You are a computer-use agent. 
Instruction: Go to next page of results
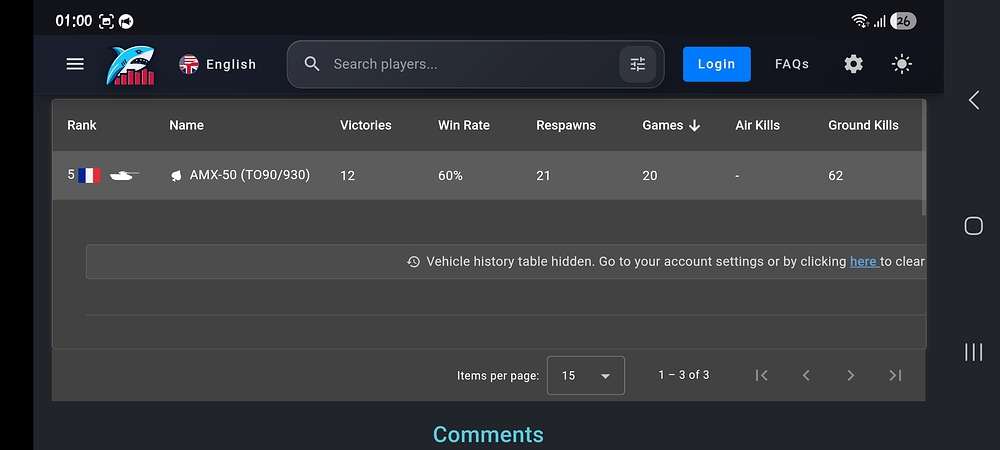pyautogui.click(x=851, y=375)
